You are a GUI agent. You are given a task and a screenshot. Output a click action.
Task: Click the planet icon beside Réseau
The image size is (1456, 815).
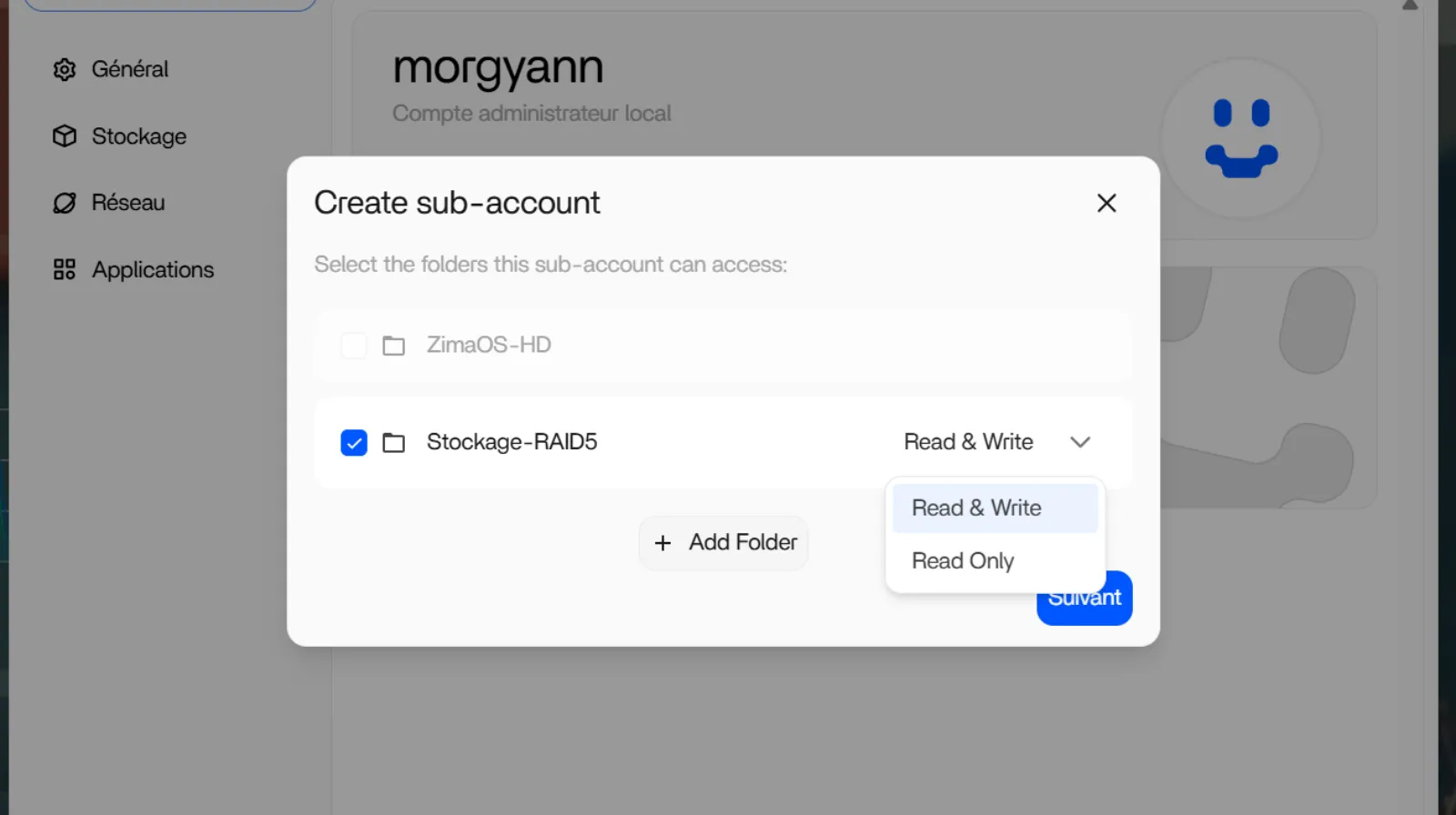[x=65, y=203]
